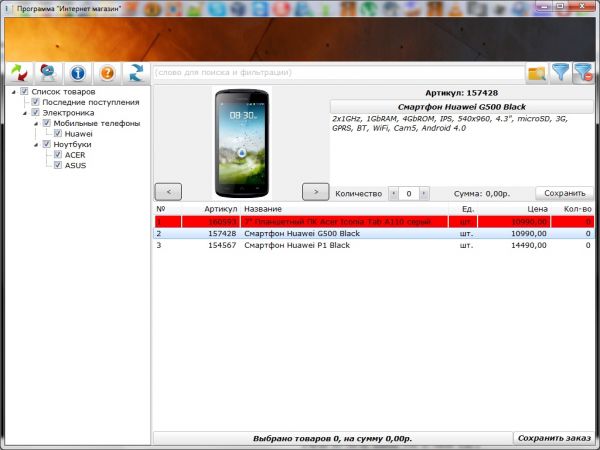Open the blue info icon

pos(78,73)
